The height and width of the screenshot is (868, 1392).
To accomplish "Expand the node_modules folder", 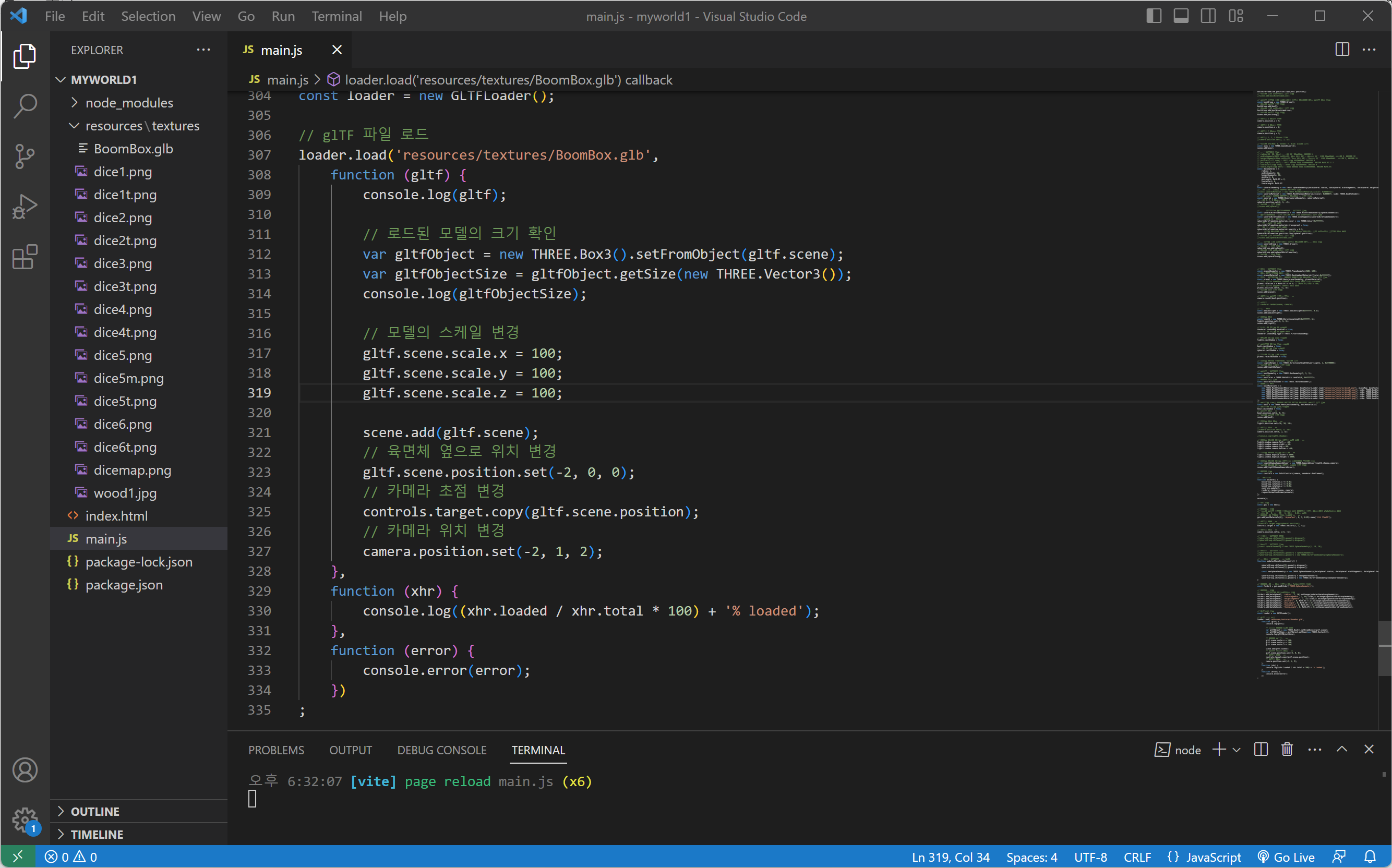I will click(129, 103).
